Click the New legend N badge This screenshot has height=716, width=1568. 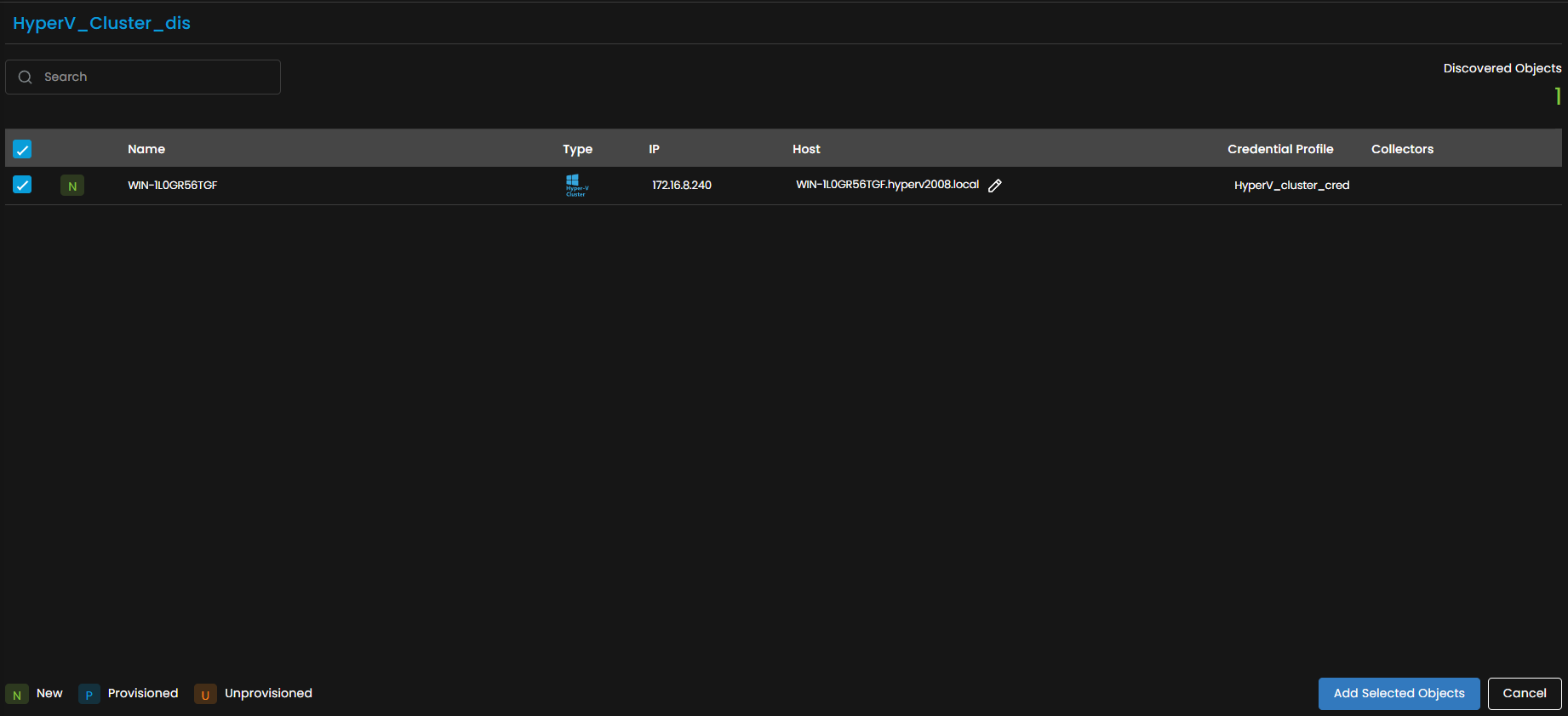[x=17, y=695]
